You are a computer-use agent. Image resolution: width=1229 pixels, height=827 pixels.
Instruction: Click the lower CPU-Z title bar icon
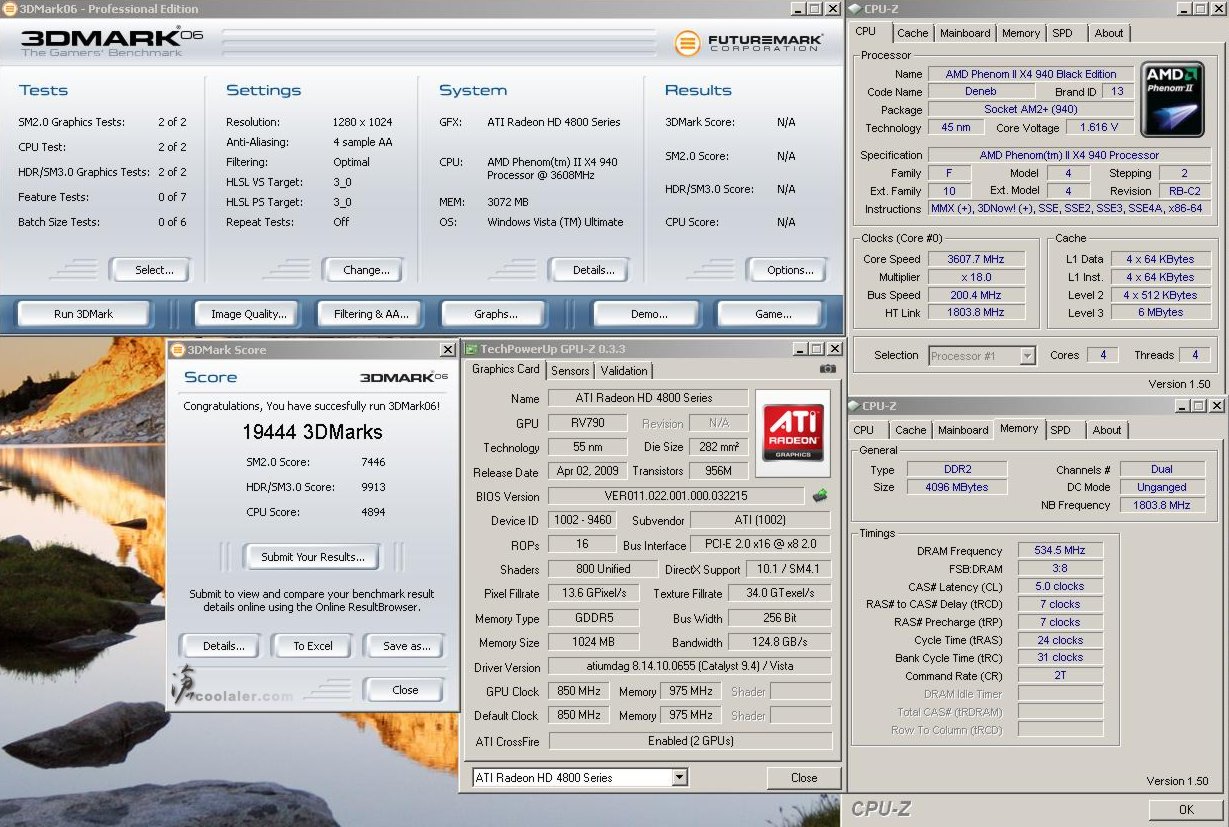pyautogui.click(x=855, y=406)
